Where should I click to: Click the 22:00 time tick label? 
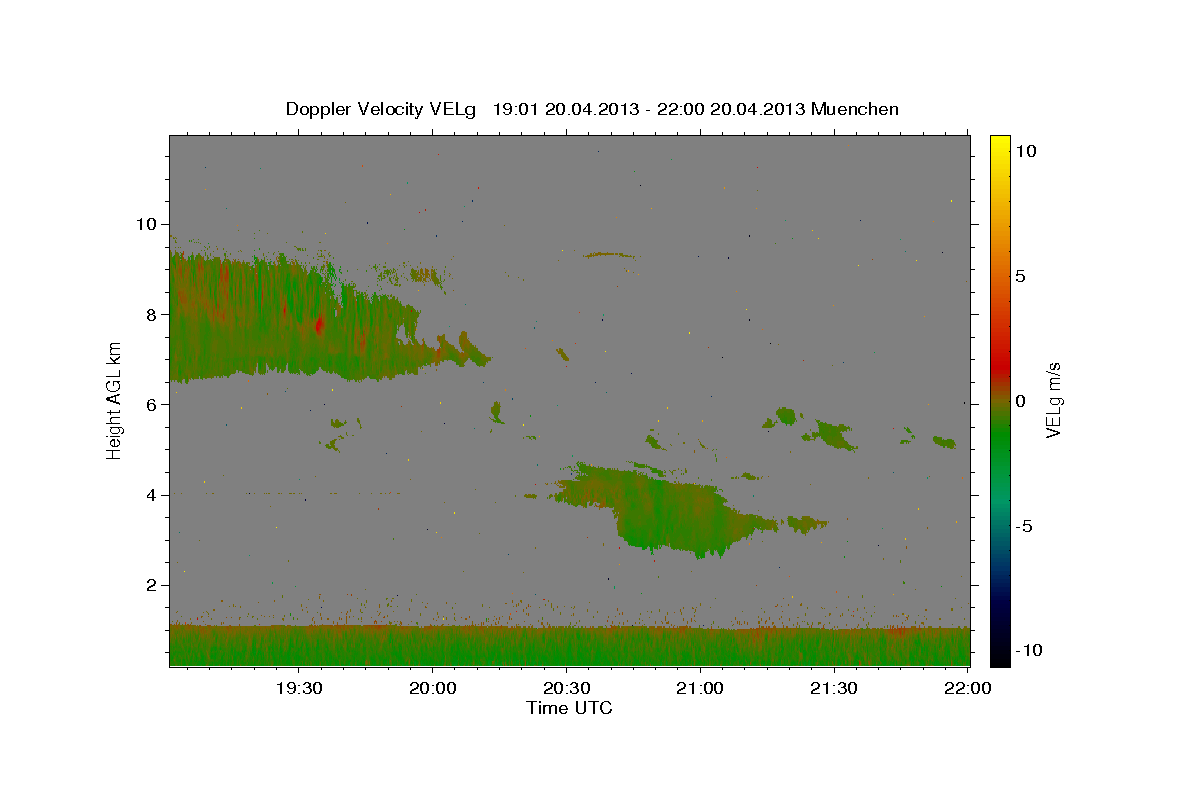[x=967, y=688]
